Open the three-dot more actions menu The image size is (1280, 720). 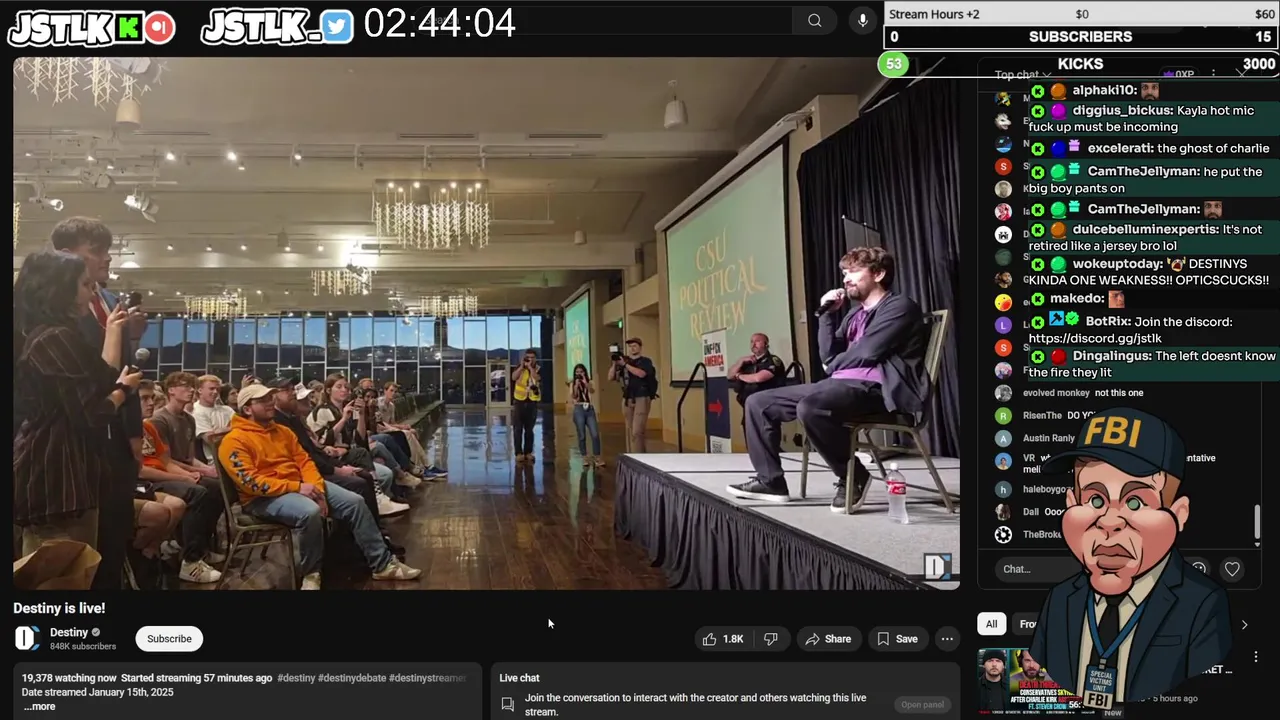pos(947,639)
